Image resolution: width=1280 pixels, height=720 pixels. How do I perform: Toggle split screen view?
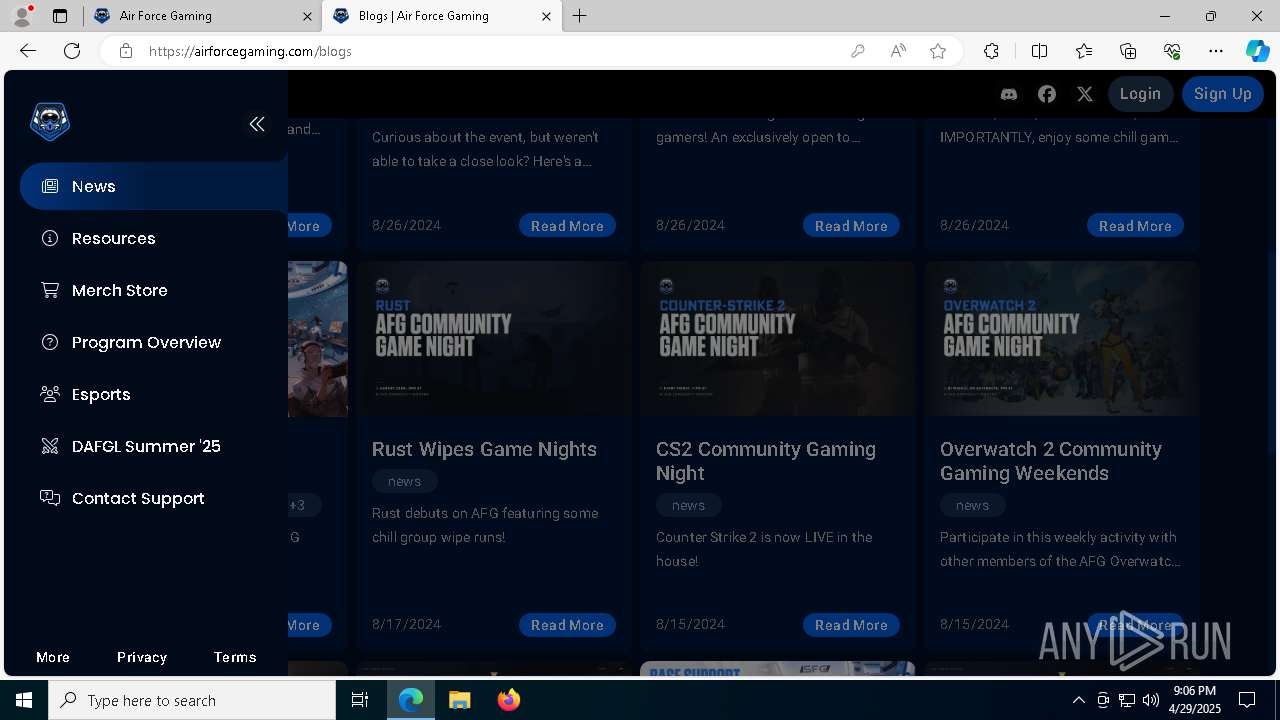pyautogui.click(x=1039, y=51)
